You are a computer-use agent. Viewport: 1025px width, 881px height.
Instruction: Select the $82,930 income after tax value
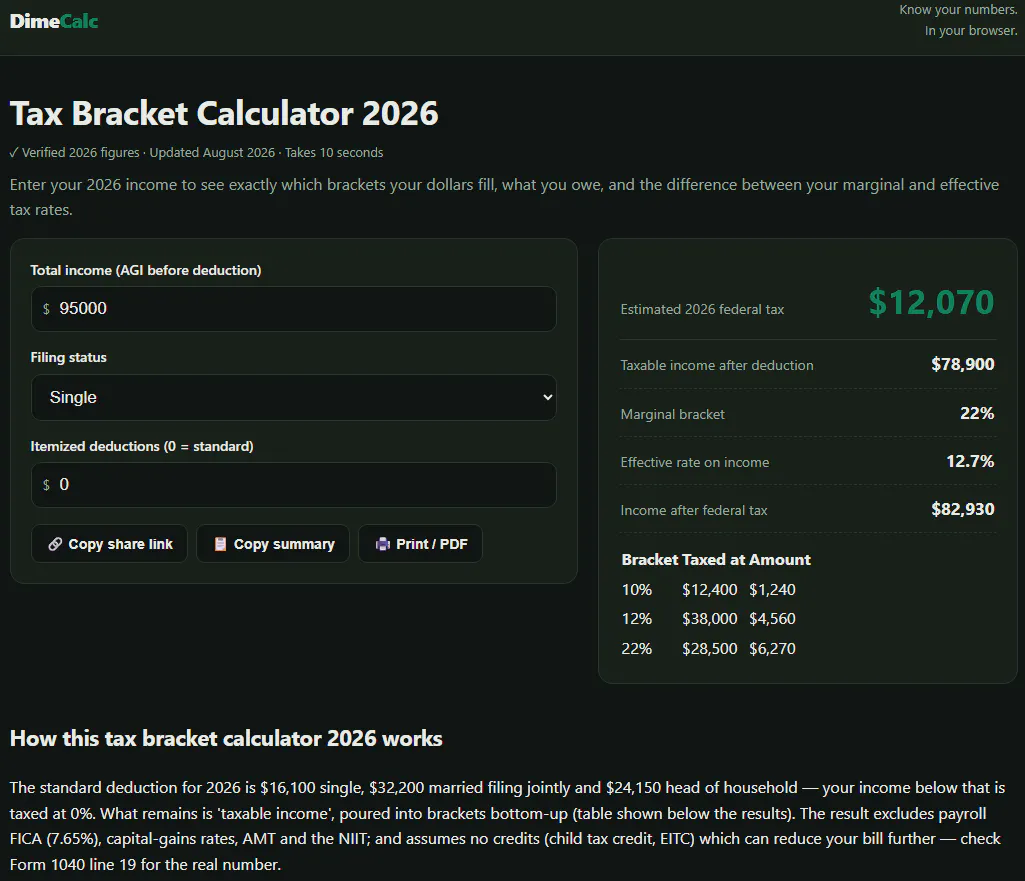click(962, 509)
